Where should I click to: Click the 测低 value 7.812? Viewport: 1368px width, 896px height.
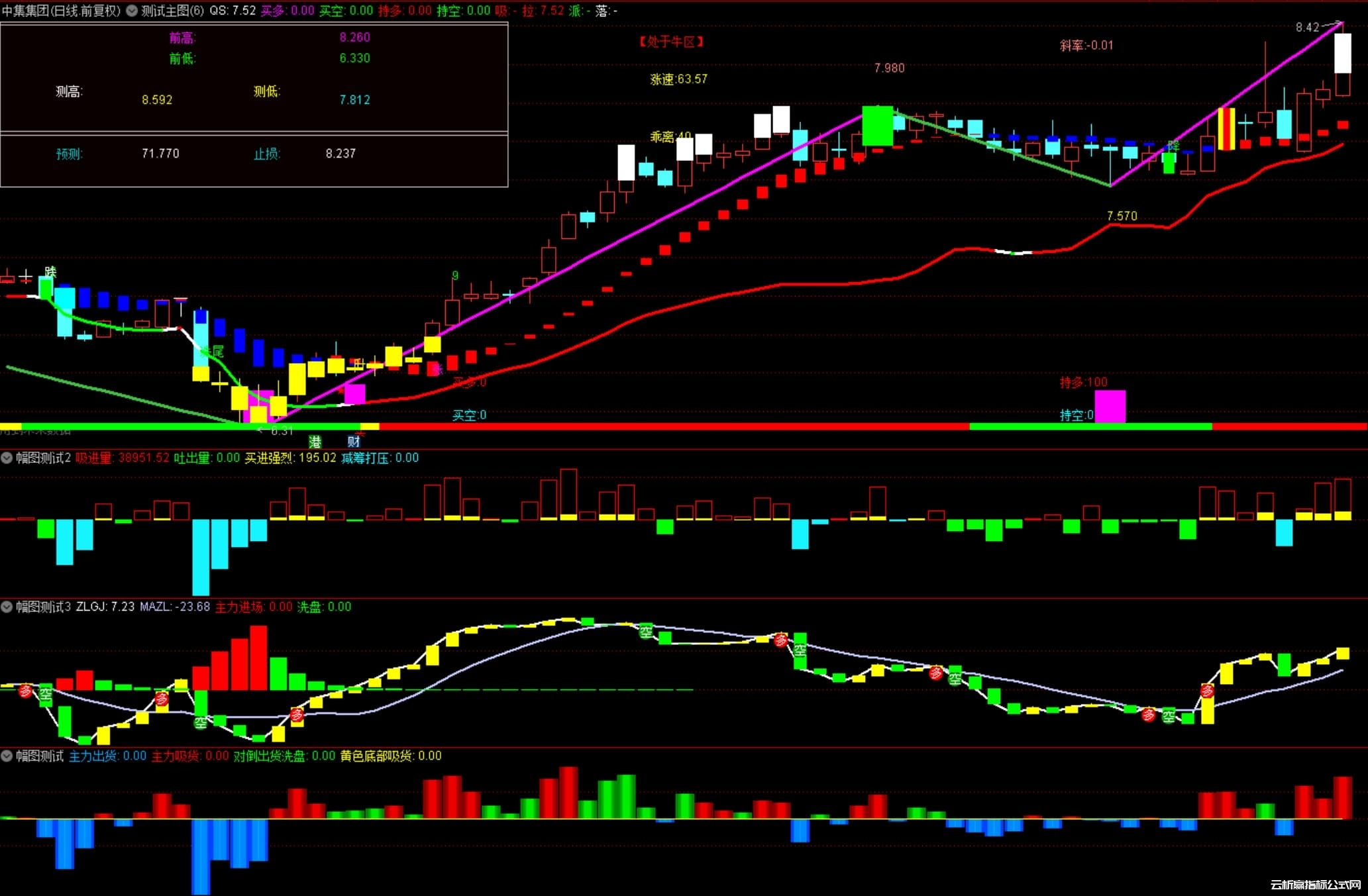(x=354, y=100)
